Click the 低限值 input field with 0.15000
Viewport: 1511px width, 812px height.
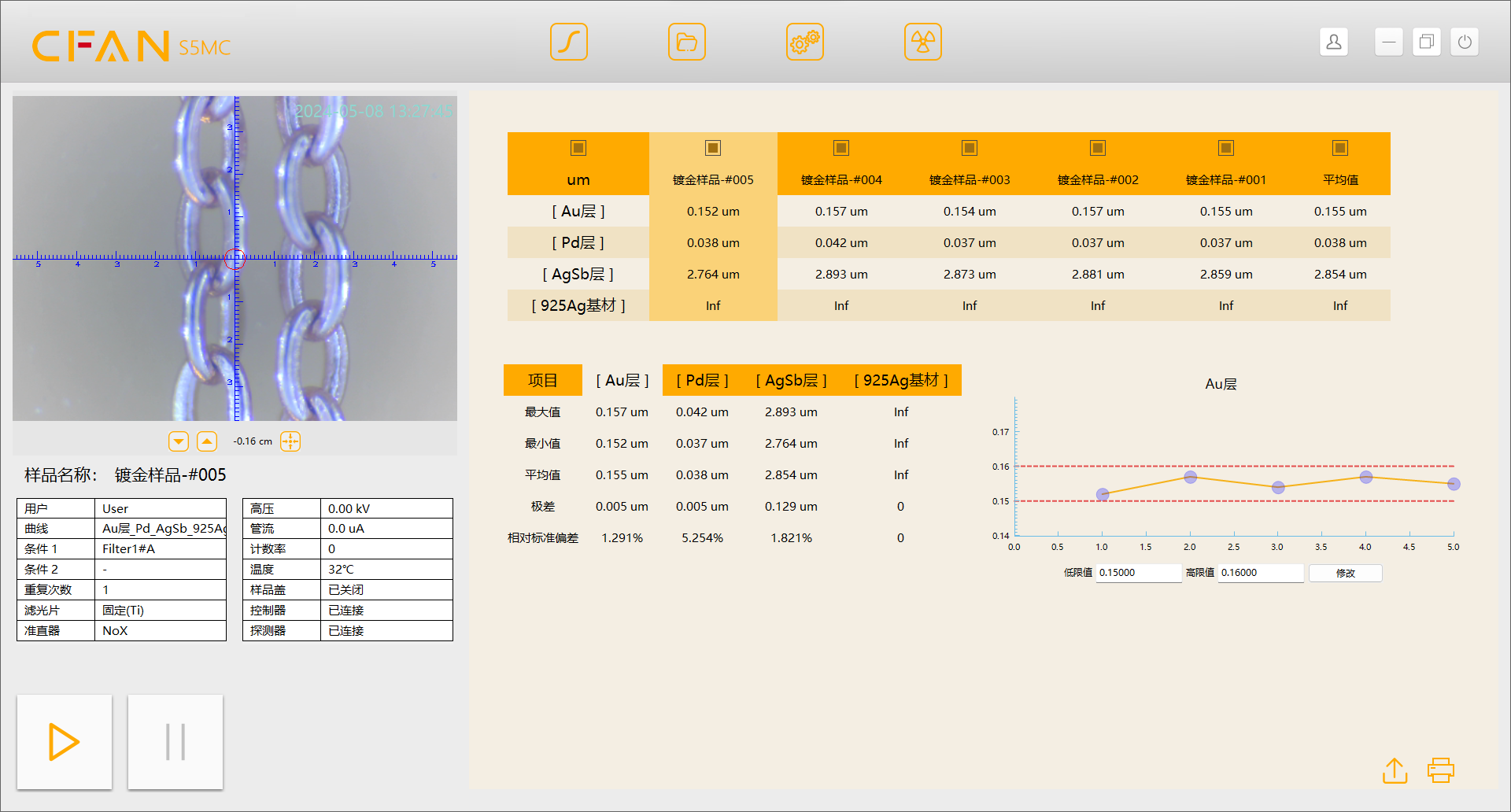click(x=1139, y=573)
